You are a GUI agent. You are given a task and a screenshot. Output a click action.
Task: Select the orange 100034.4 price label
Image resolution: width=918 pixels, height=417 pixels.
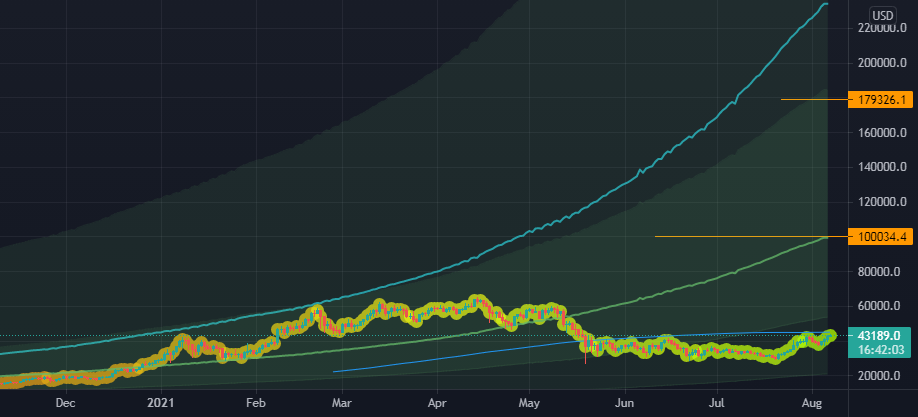(x=880, y=237)
